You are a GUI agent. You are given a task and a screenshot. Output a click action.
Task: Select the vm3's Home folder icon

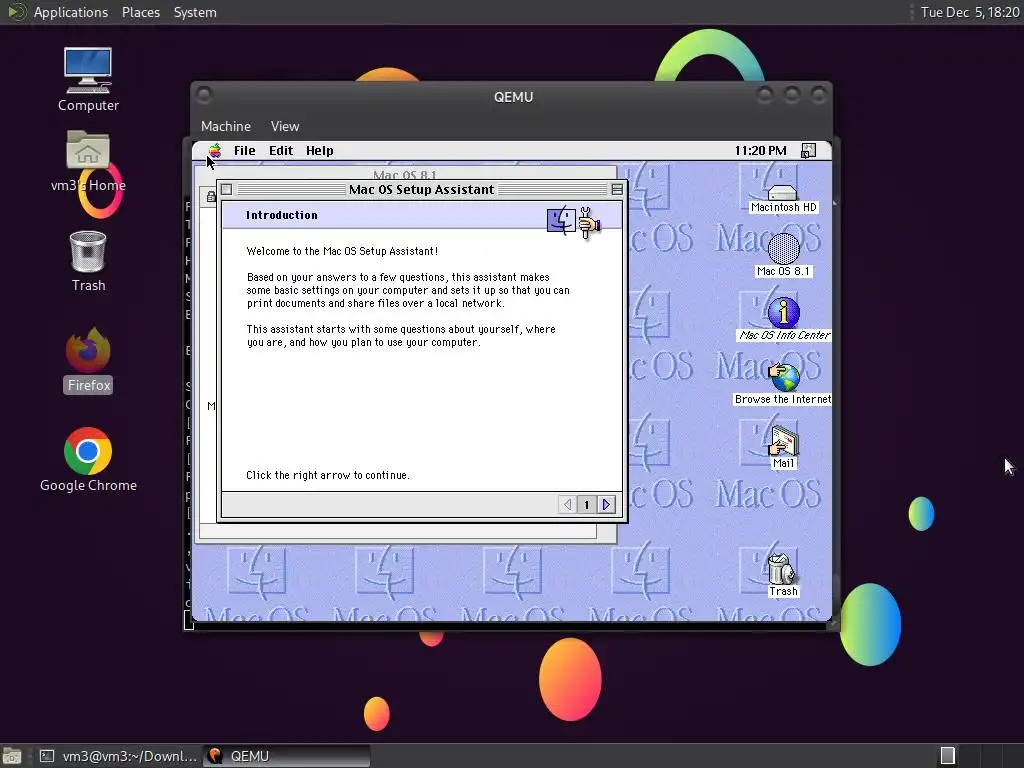88,161
